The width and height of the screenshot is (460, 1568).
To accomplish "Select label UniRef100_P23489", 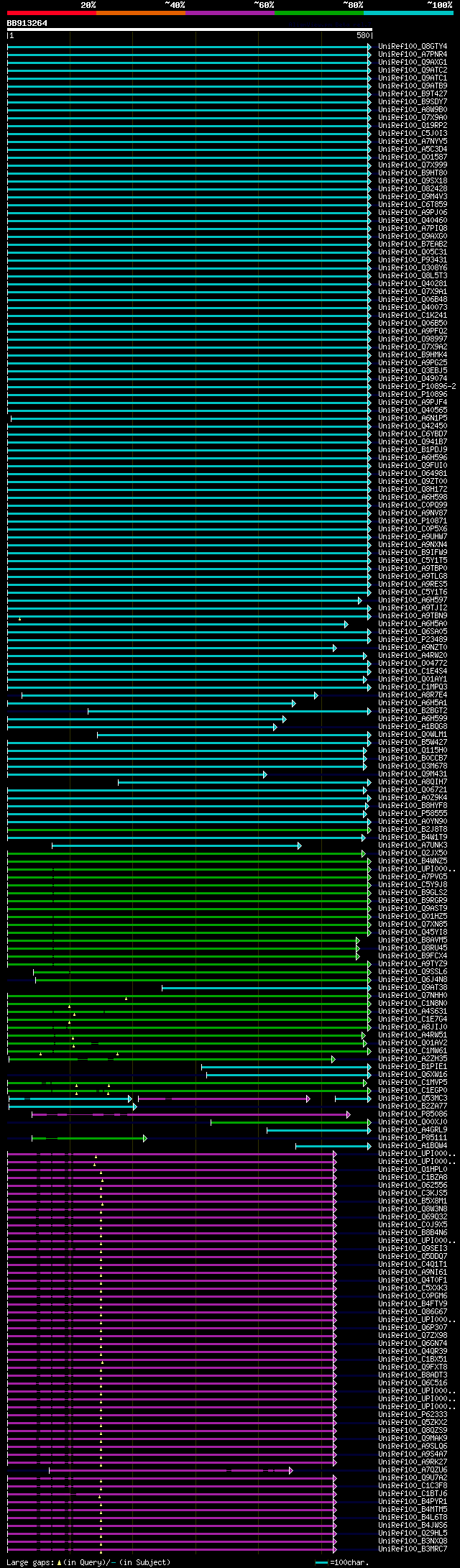I will 413,640.
